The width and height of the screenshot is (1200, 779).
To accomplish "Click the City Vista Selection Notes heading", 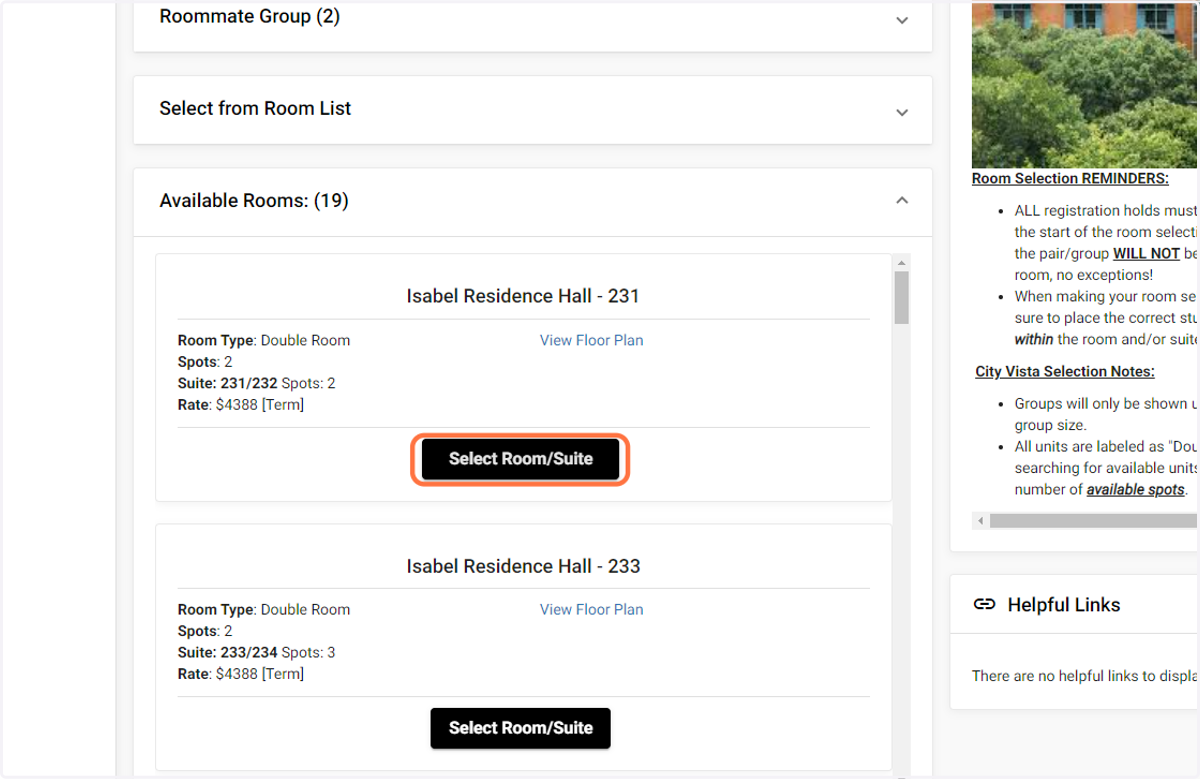I will tap(1065, 371).
